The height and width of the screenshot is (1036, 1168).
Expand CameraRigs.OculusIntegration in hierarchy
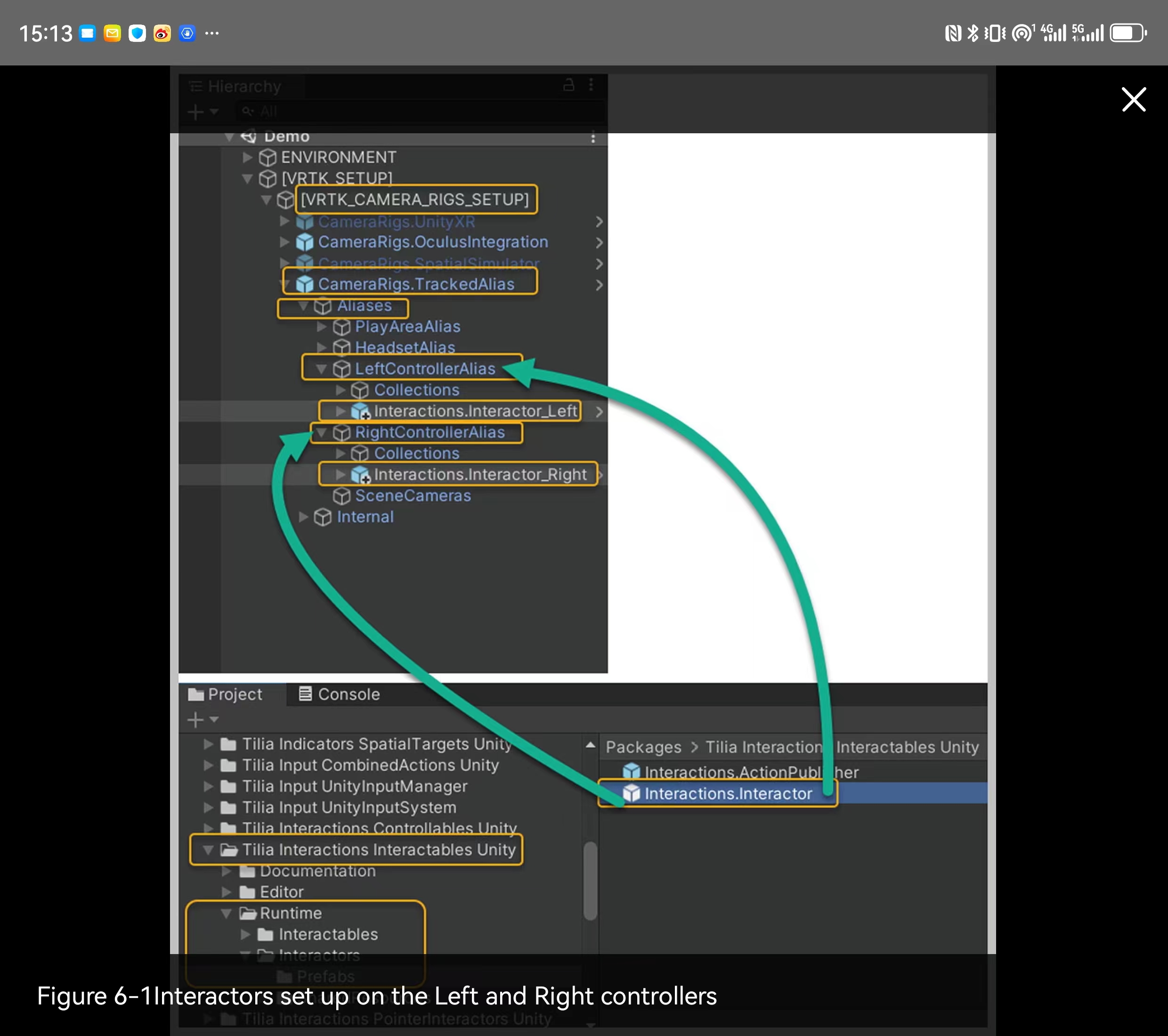[x=284, y=243]
